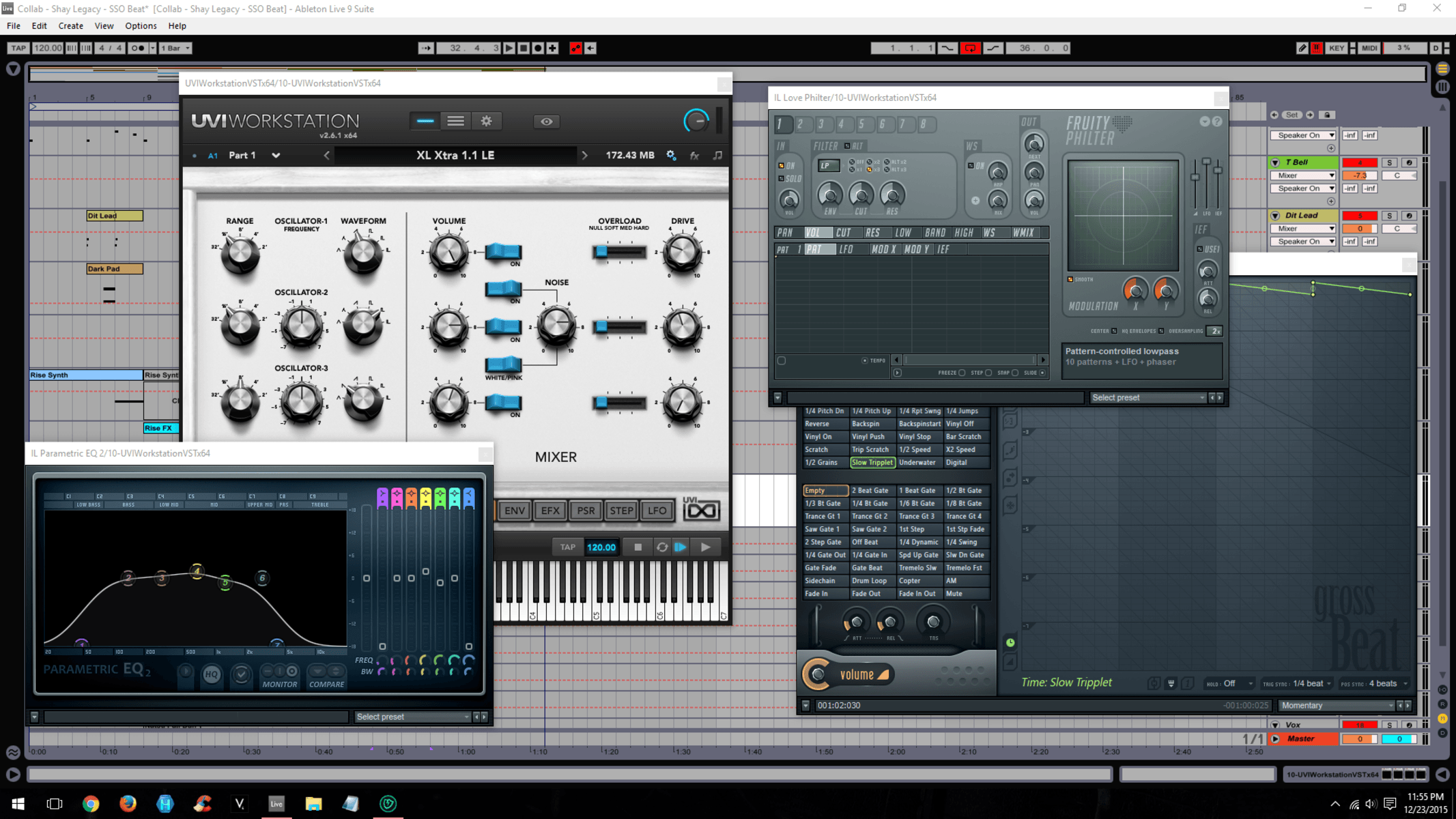1456x819 pixels.
Task: Click Parametric EQ 2 band 4 node
Action: 197,571
